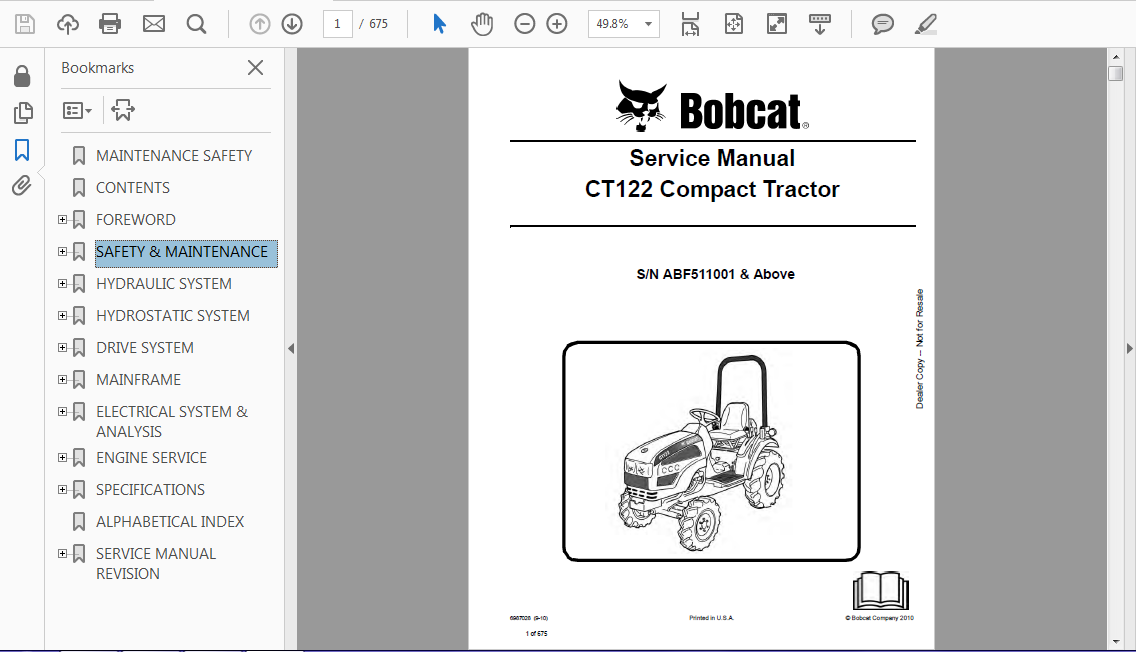The width and height of the screenshot is (1136, 652).
Task: Open ELECTRICAL SYSTEM & ANALYSIS bookmark
Action: point(172,422)
